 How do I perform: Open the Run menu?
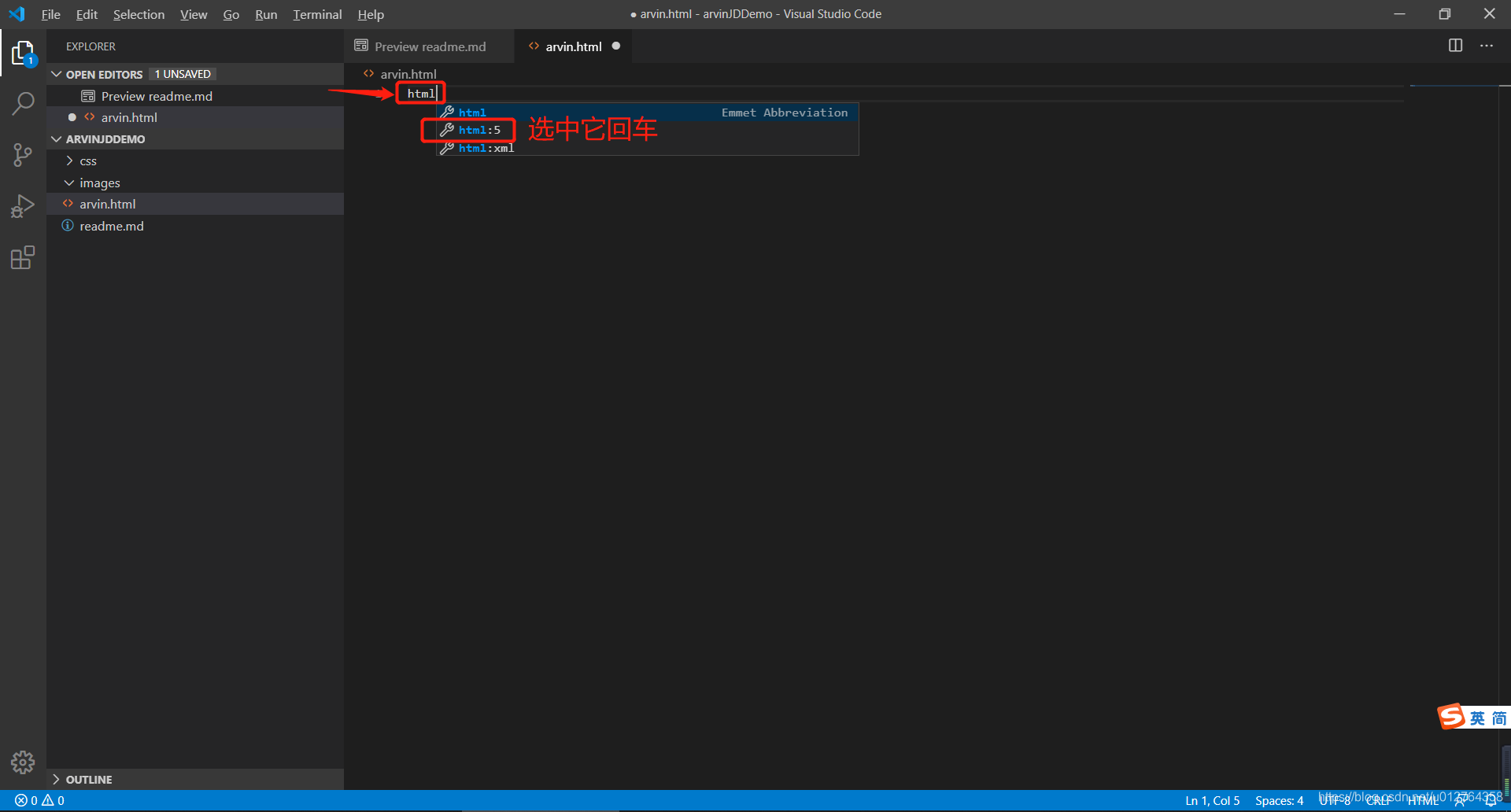tap(266, 14)
